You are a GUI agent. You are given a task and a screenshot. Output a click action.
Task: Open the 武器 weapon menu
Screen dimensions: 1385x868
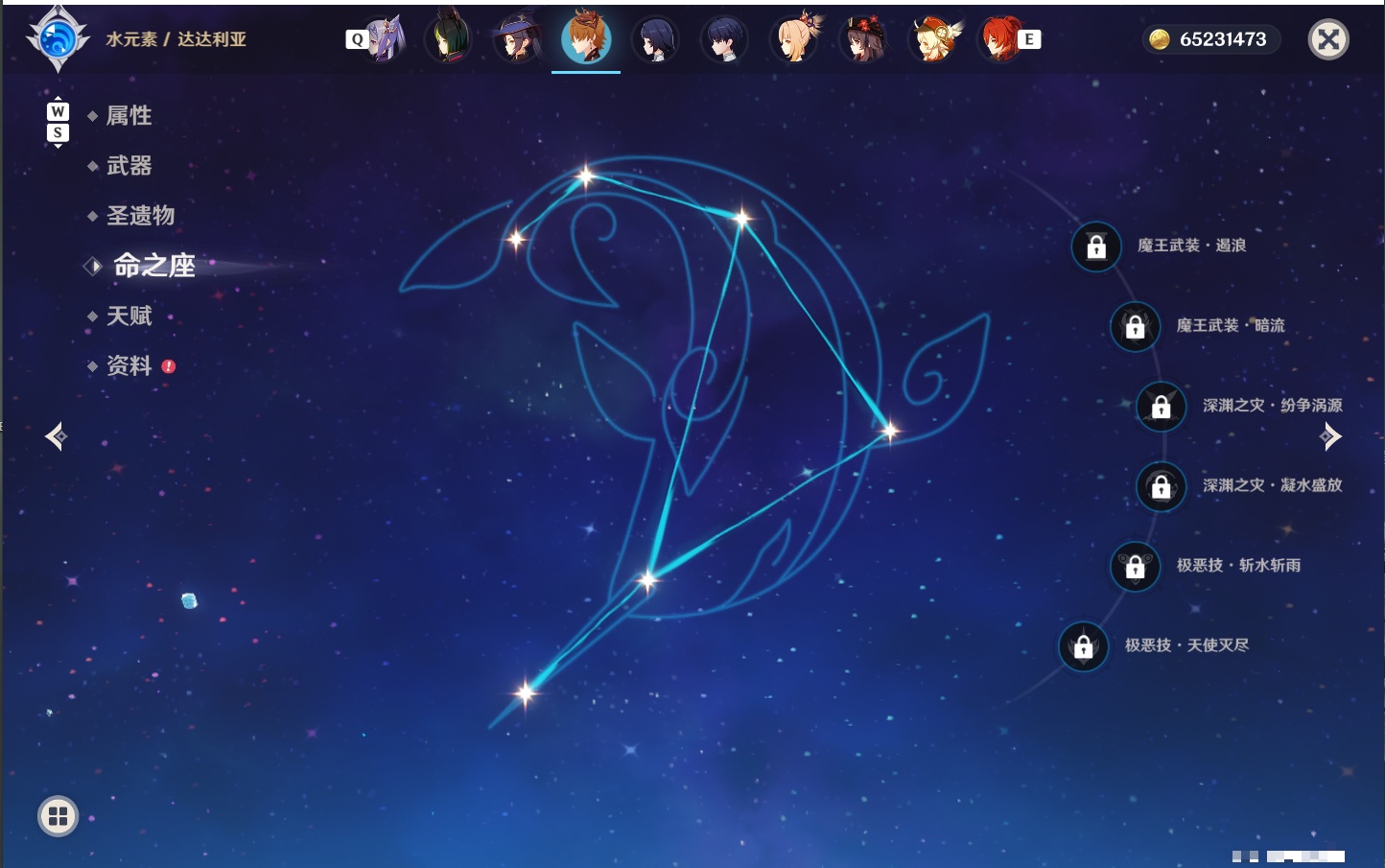[x=129, y=166]
